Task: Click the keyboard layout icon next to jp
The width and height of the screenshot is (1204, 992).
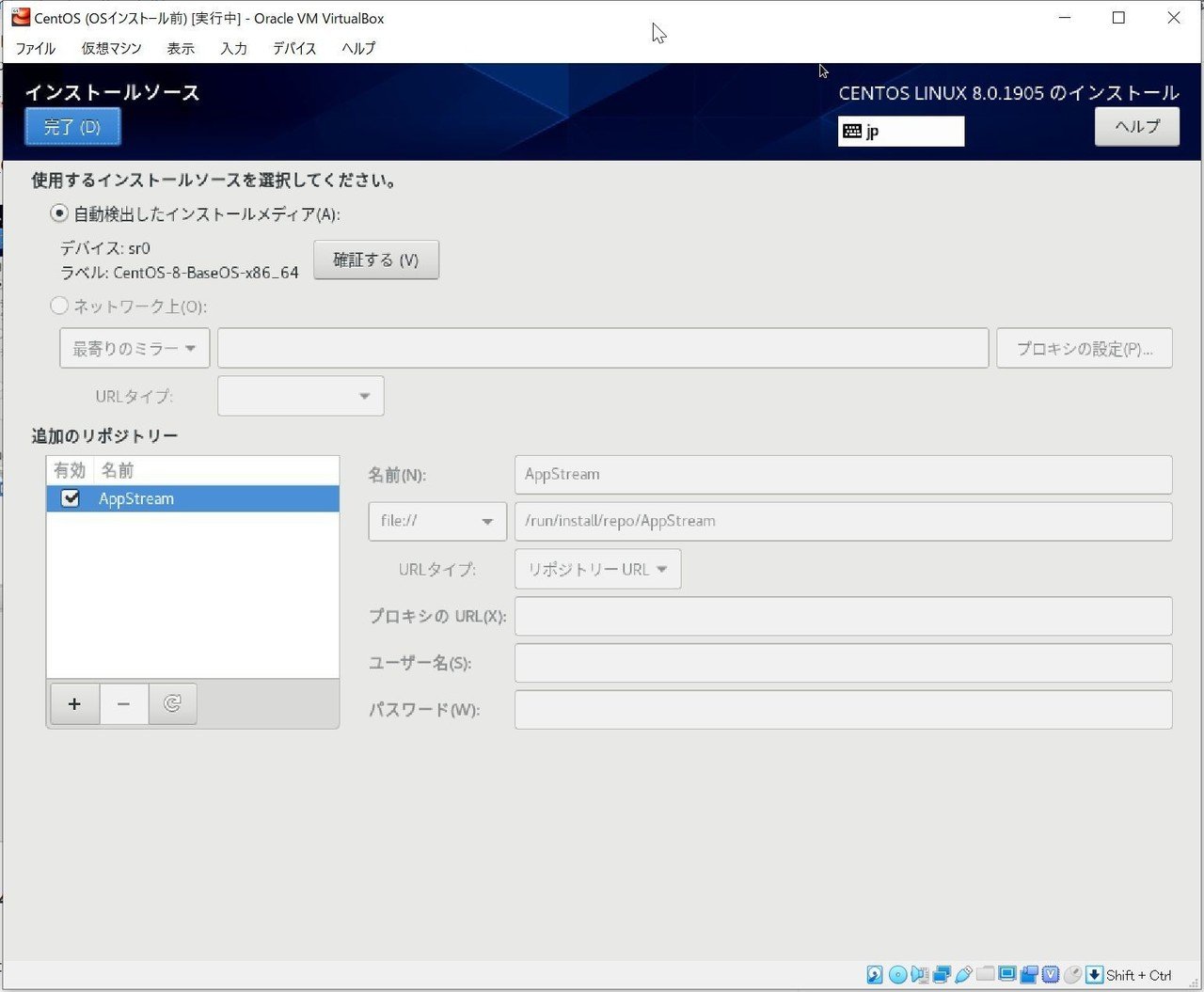Action: click(852, 131)
